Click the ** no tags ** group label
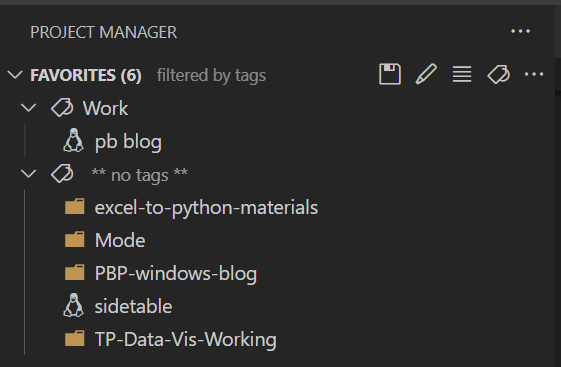 [x=140, y=175]
